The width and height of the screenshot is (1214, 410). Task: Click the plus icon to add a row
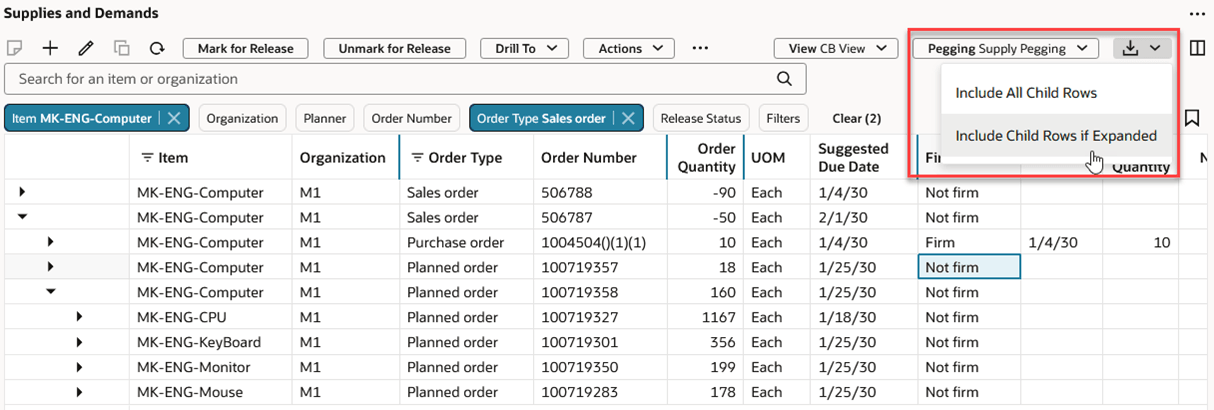[x=49, y=48]
